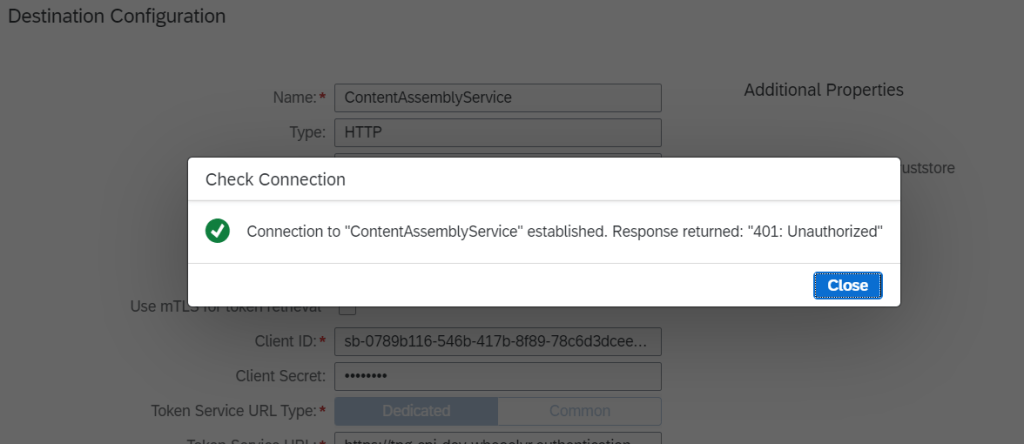Click the Check Connection dialog title
Screen dimensions: 1024x444
click(x=275, y=180)
